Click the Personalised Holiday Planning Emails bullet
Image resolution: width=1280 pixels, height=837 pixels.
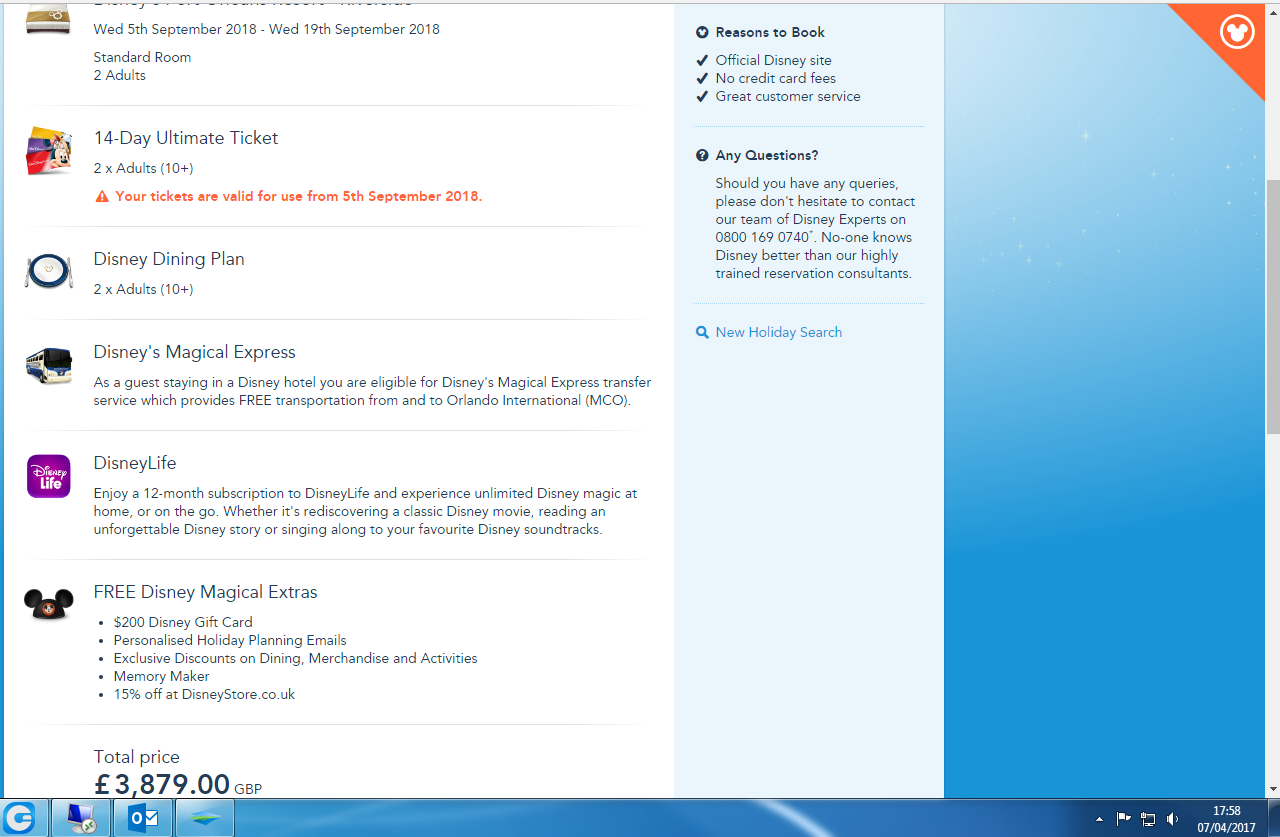point(230,640)
